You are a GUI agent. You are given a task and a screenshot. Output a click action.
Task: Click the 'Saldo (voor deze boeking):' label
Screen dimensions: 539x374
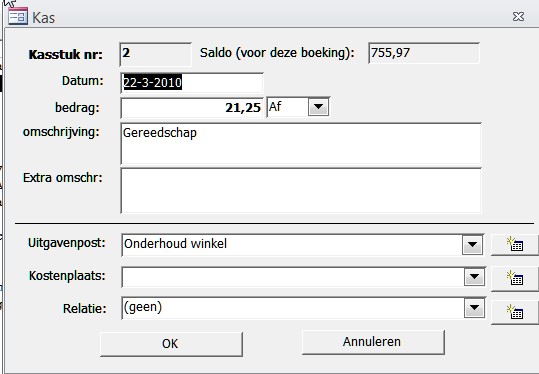277,53
